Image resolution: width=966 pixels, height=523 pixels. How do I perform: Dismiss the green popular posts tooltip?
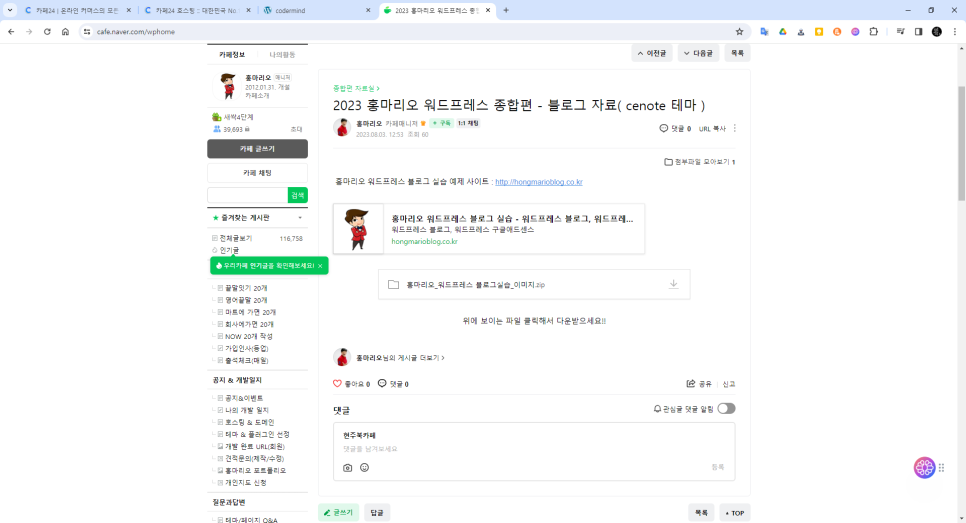point(320,266)
